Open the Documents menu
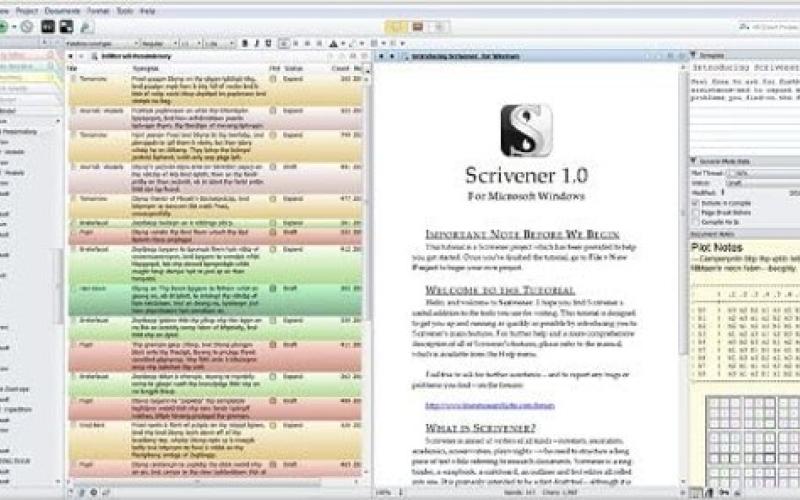Screen dimensions: 800x500 tap(62, 11)
